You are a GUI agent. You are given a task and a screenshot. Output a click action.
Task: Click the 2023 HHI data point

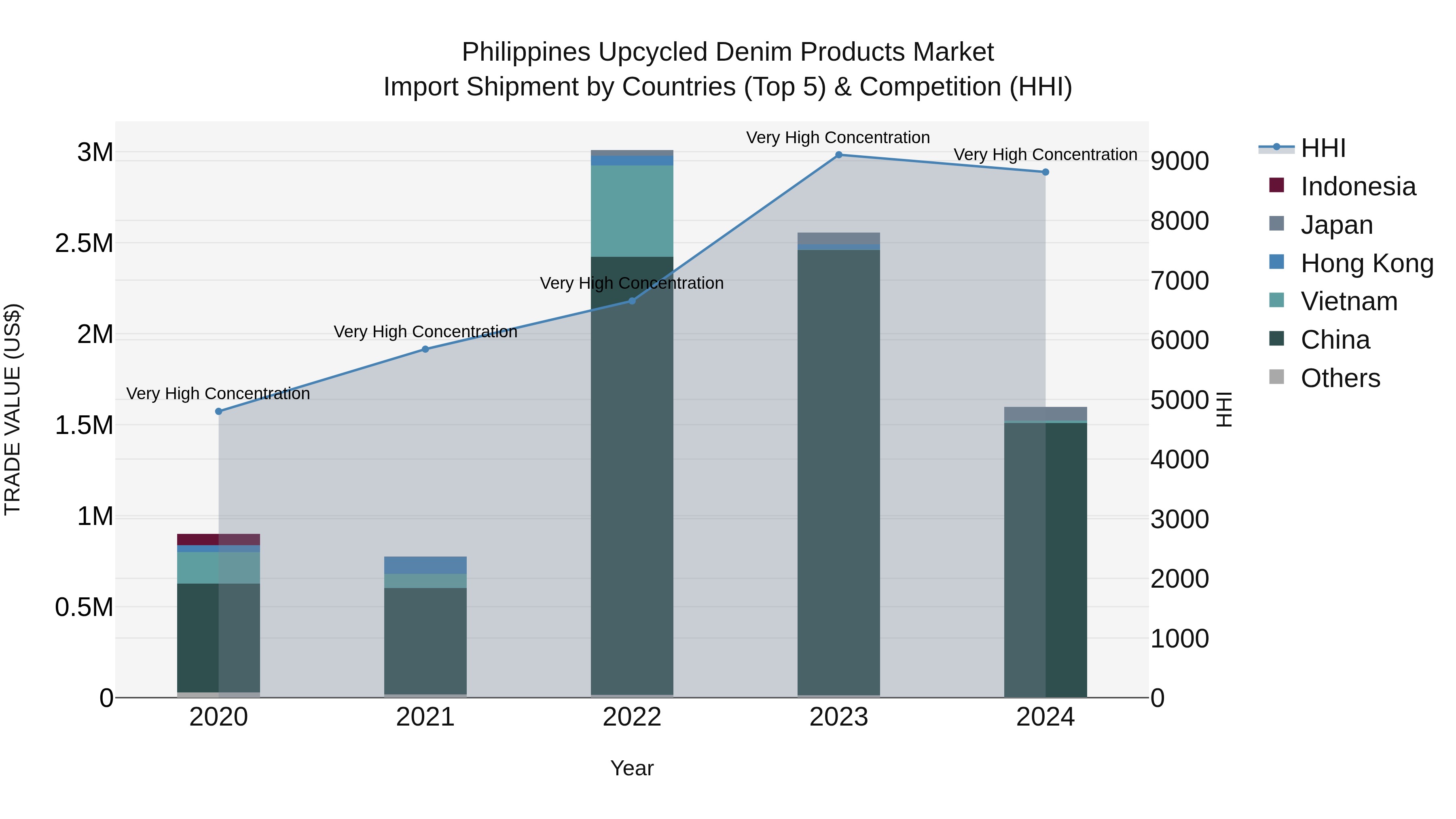pyautogui.click(x=839, y=155)
